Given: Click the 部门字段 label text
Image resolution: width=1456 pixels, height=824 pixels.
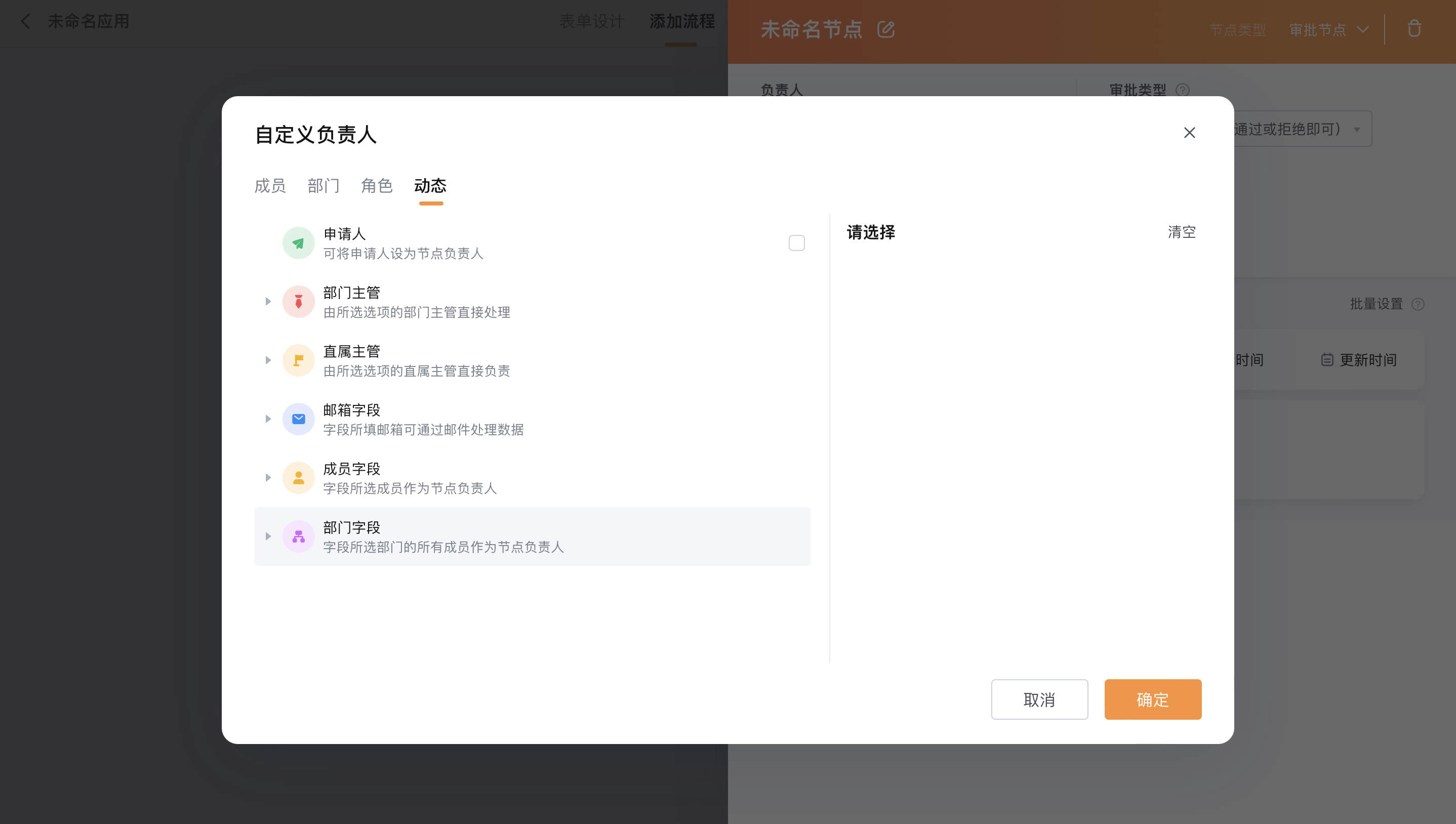Looking at the screenshot, I should [351, 527].
